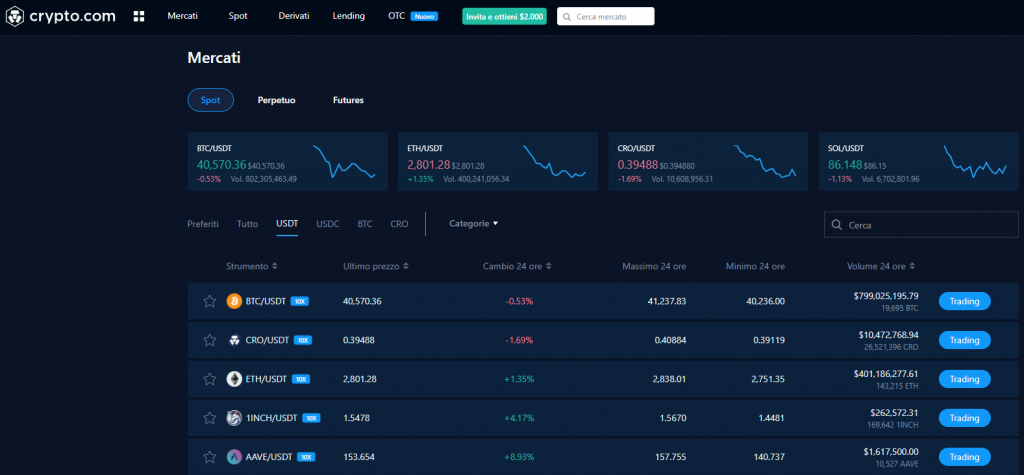
Task: Open the ETH/USDT summary card
Action: (498, 162)
